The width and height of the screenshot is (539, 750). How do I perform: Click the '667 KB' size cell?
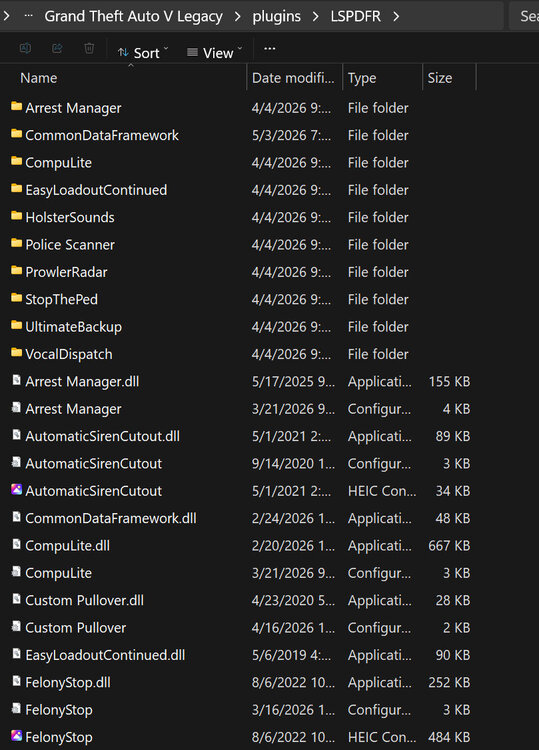tap(449, 545)
